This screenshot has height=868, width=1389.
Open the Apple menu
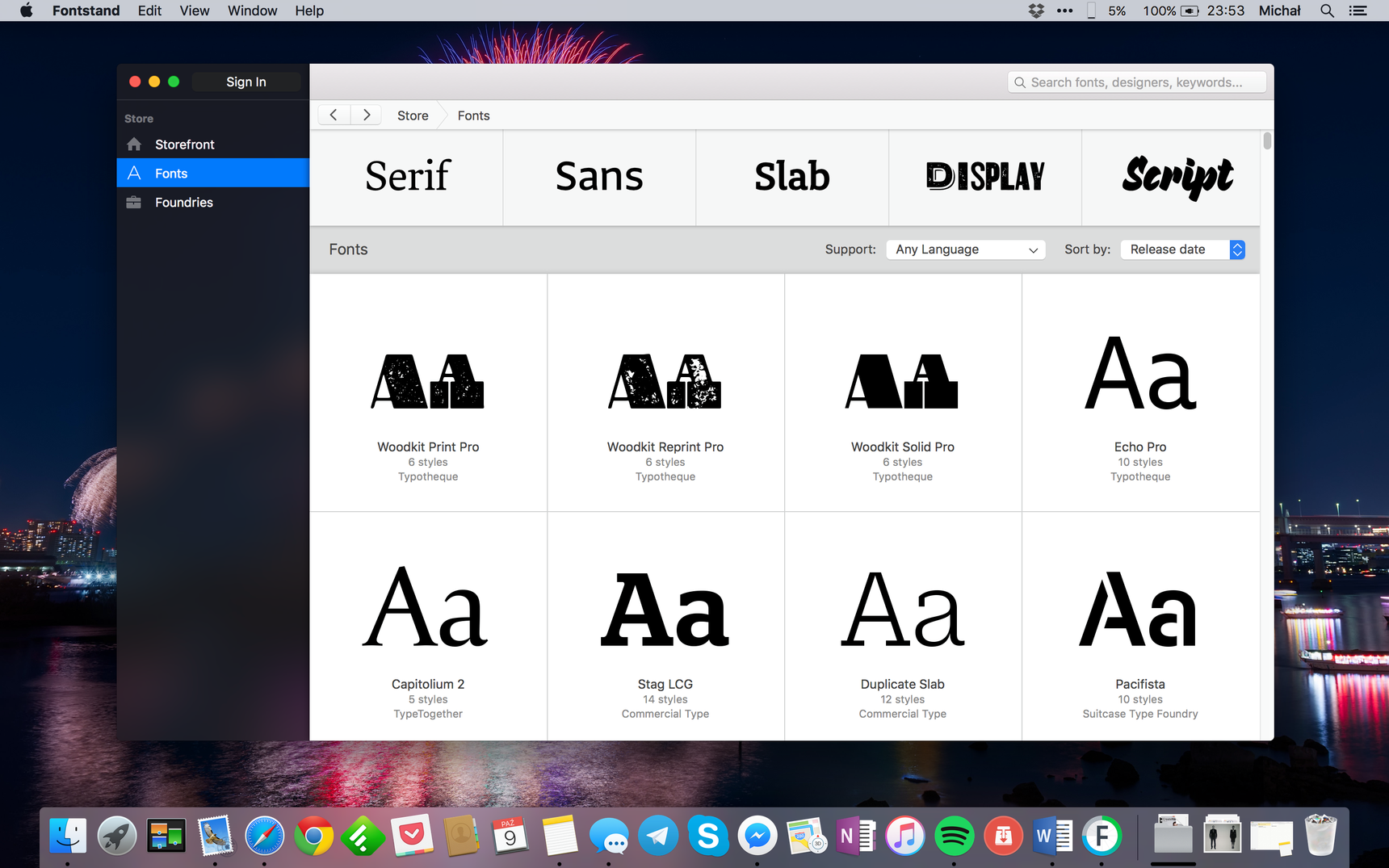27,10
